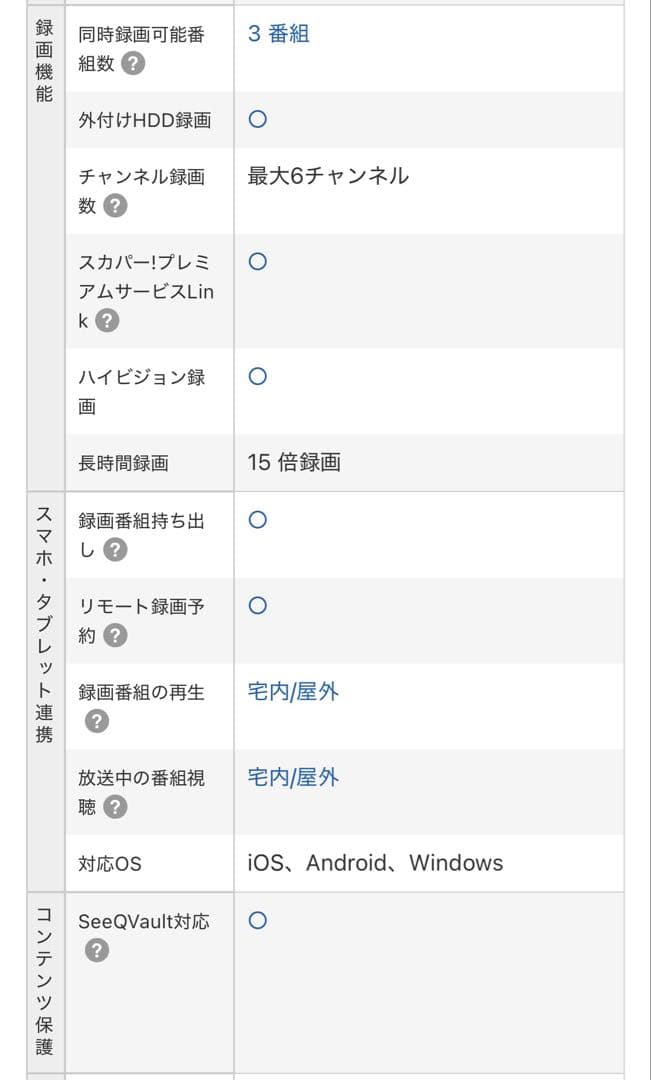
Task: Open help icon under SeeQVault対応
Action: [96, 951]
